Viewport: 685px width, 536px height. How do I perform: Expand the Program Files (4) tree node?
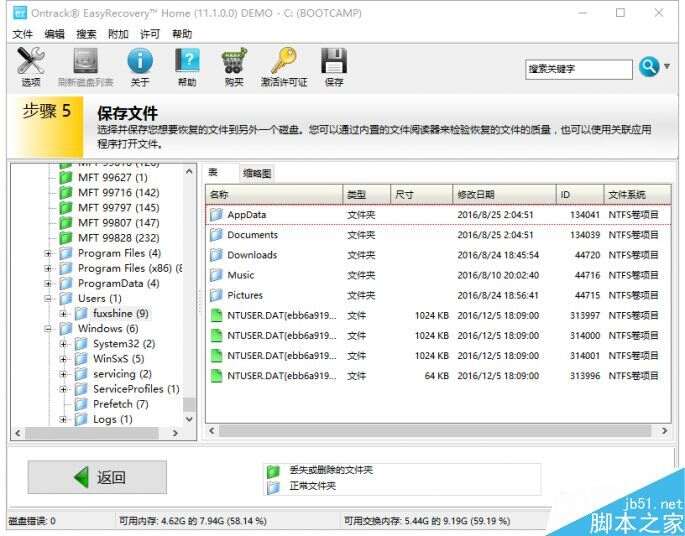(48, 254)
